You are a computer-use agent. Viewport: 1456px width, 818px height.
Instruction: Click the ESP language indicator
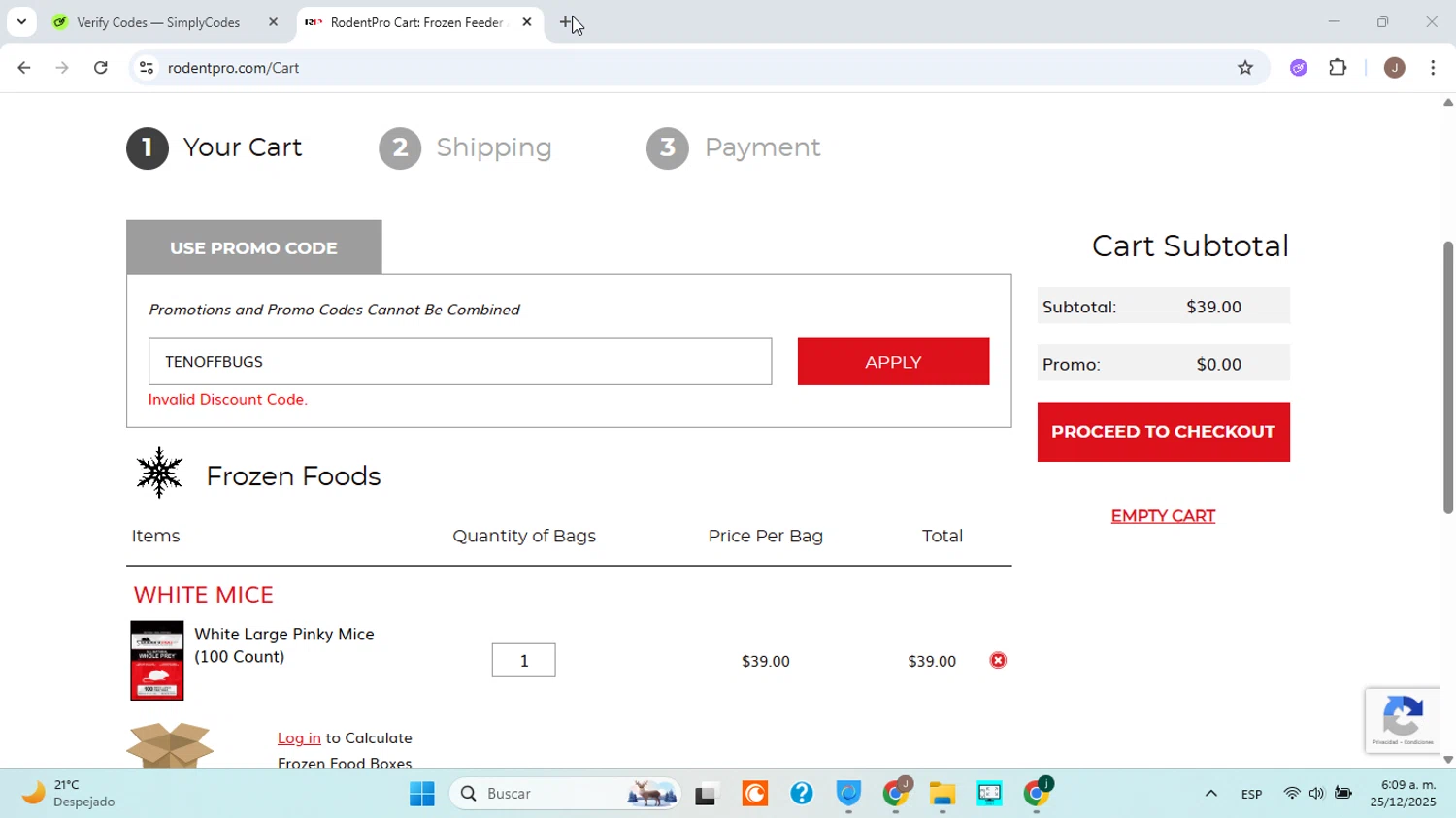pos(1251,795)
